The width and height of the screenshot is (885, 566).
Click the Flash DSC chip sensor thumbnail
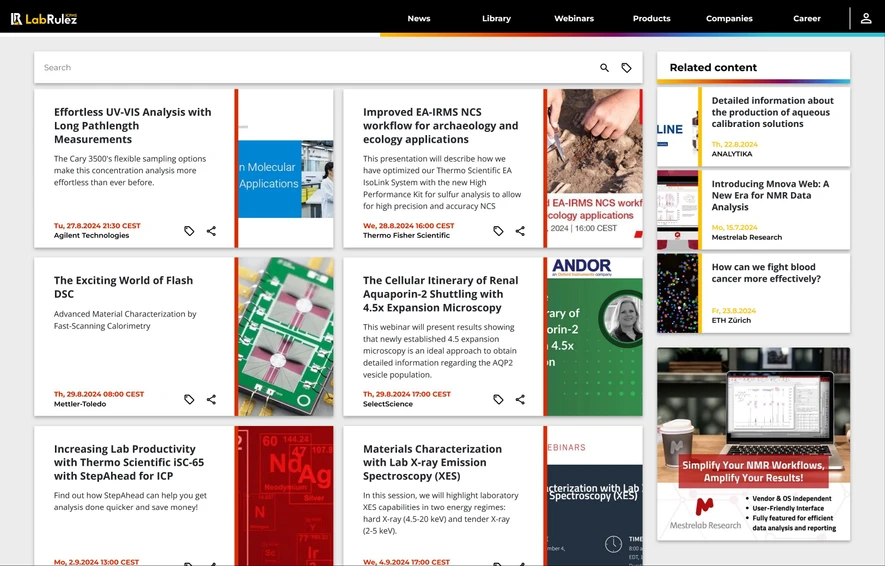click(286, 337)
